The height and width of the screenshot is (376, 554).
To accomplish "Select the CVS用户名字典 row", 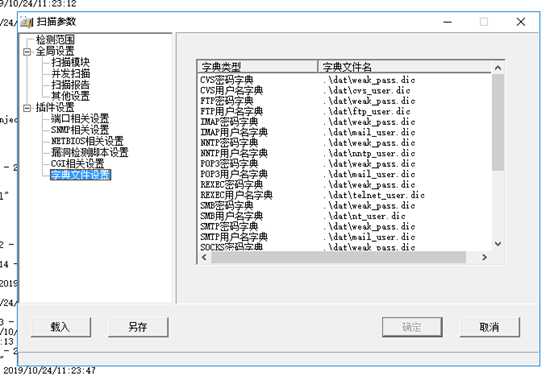I will point(344,90).
